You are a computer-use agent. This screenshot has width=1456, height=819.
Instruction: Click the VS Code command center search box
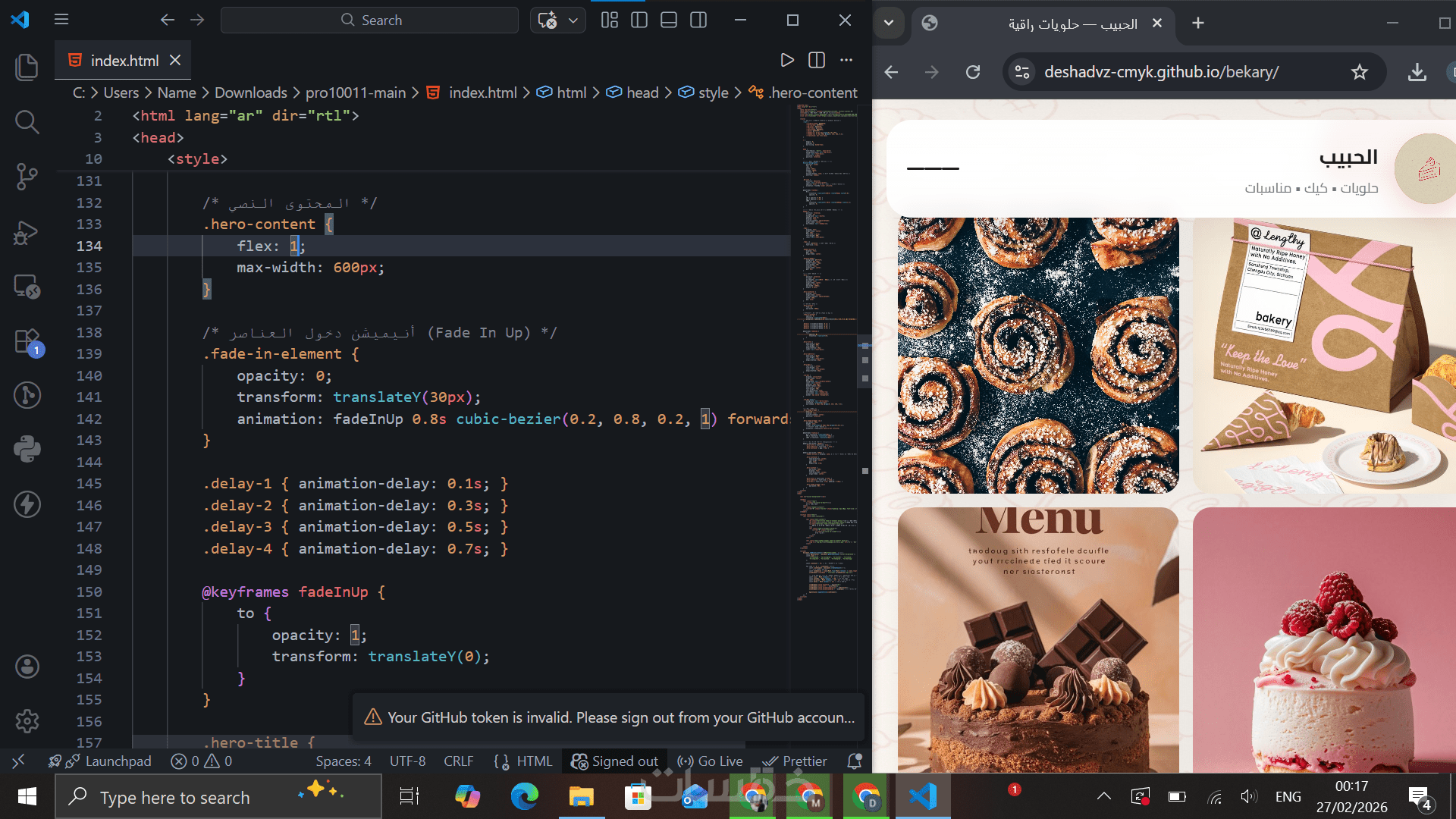[x=370, y=20]
